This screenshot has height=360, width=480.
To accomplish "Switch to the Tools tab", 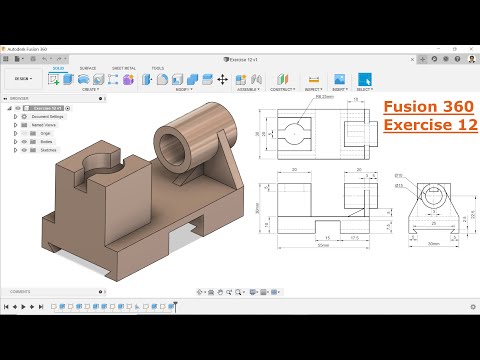I will tap(158, 68).
